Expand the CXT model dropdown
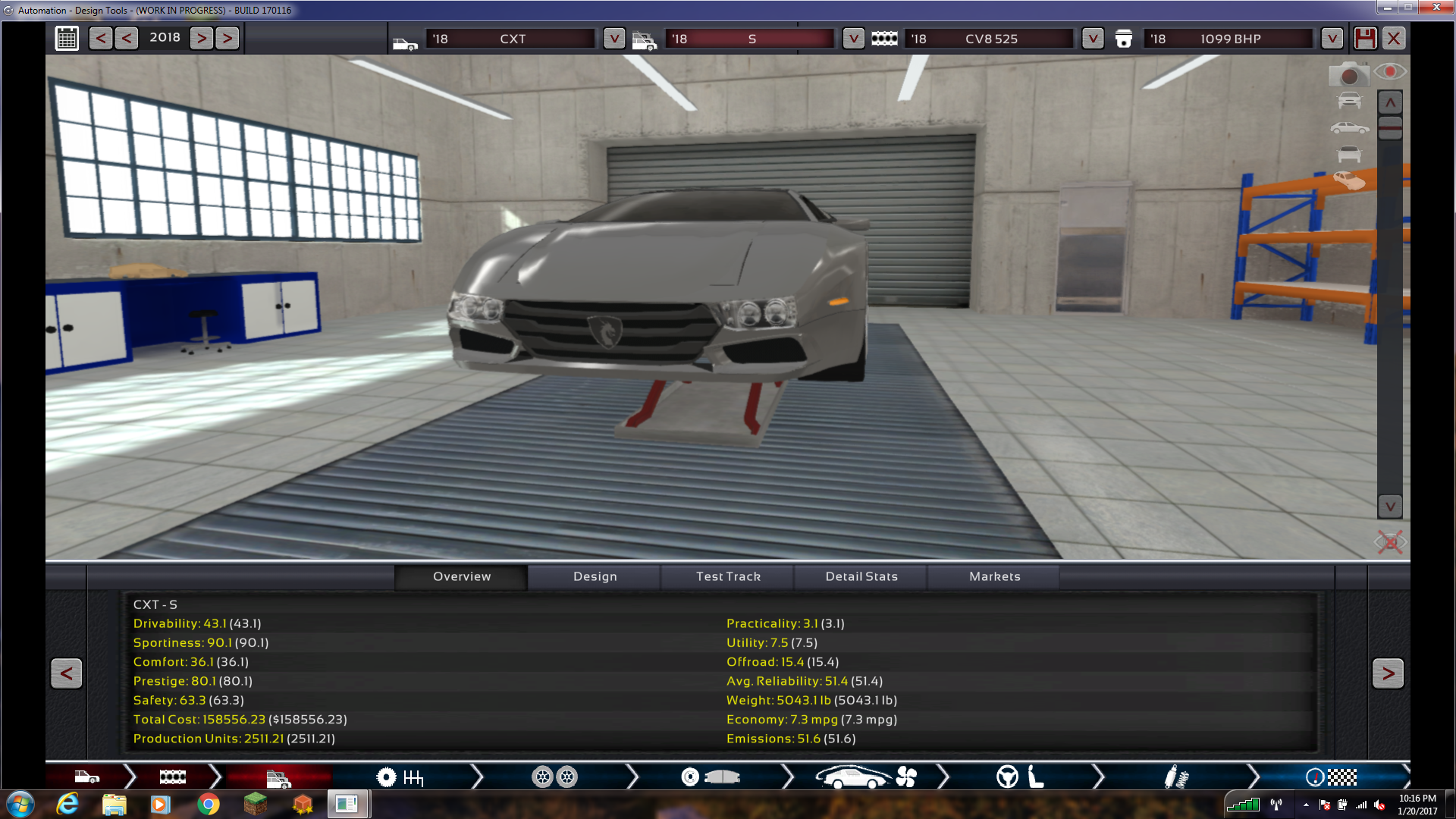Screen dimensions: 1456x819 613,38
